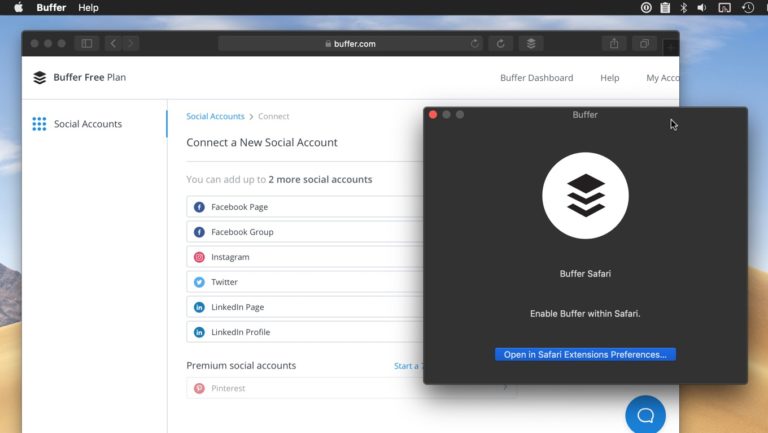Viewport: 768px width, 433px height.
Task: Click the large Buffer logo in dialog
Action: point(585,196)
